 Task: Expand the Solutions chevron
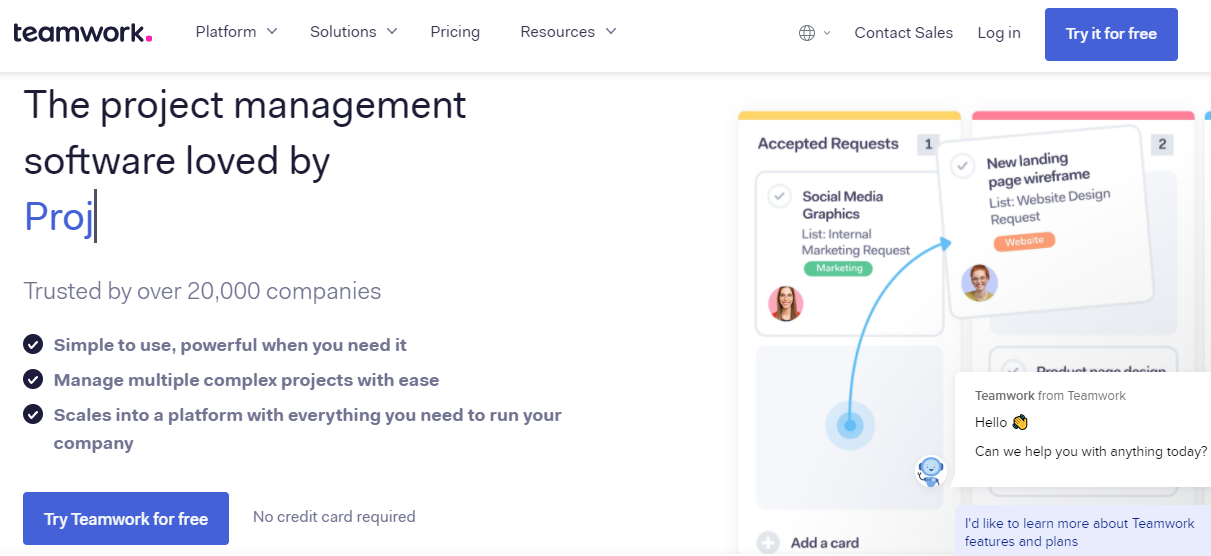pos(392,31)
